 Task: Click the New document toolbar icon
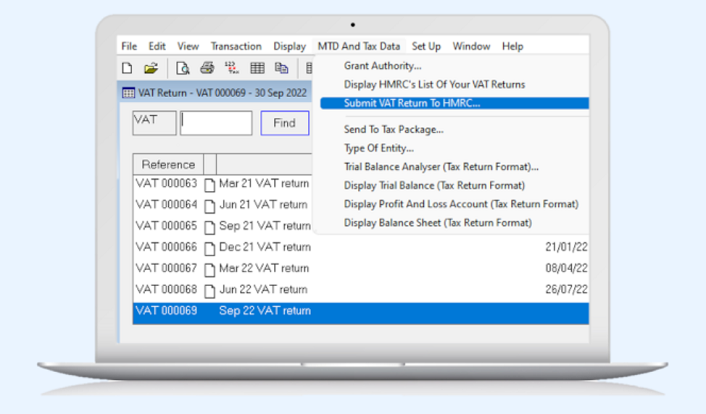(127, 68)
